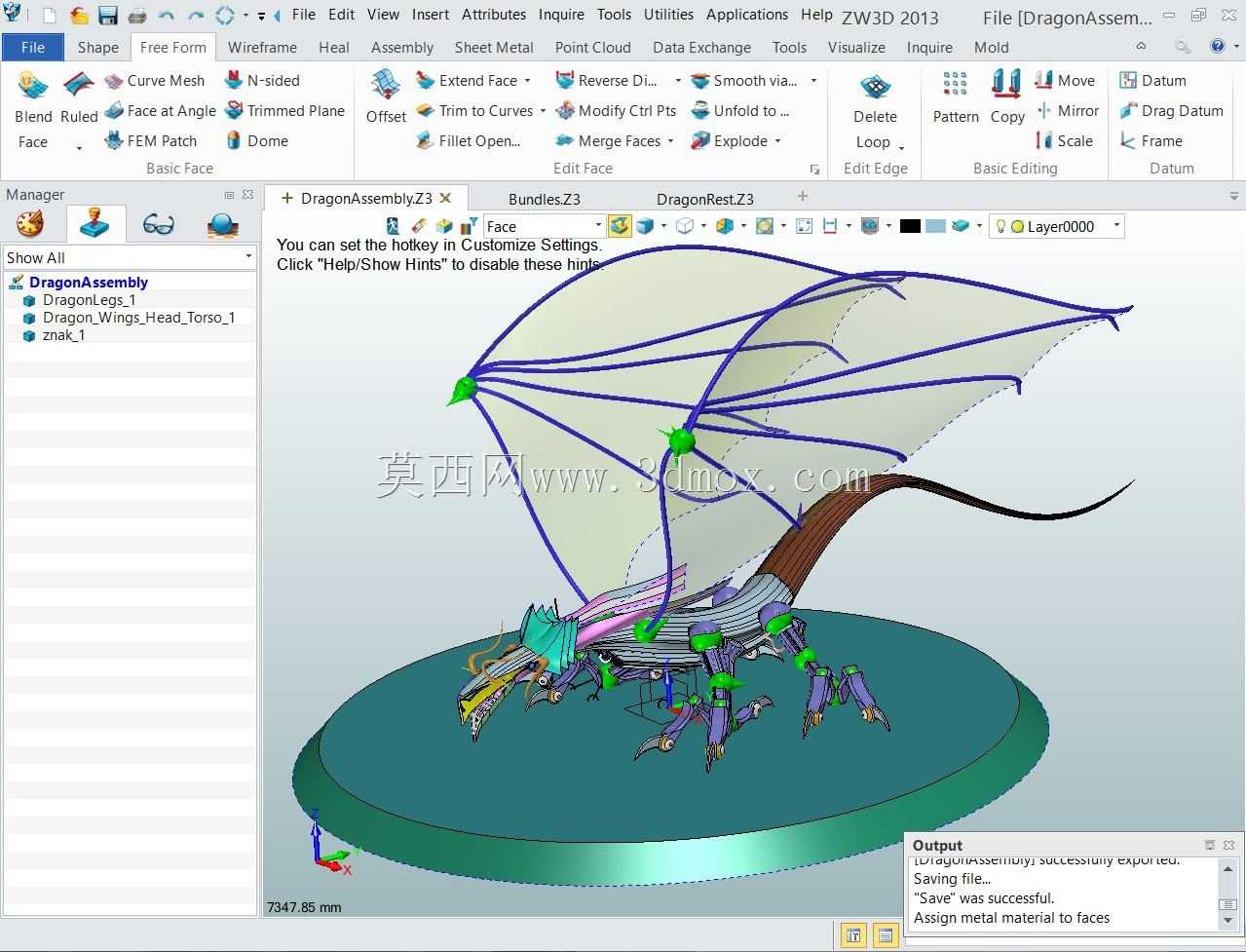This screenshot has height=952, width=1246.
Task: Select the Blend Face tool
Action: (33, 110)
